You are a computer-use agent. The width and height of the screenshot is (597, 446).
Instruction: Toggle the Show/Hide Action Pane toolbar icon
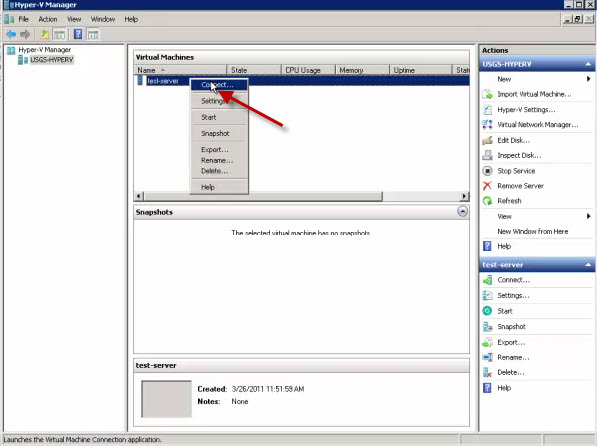coord(93,35)
